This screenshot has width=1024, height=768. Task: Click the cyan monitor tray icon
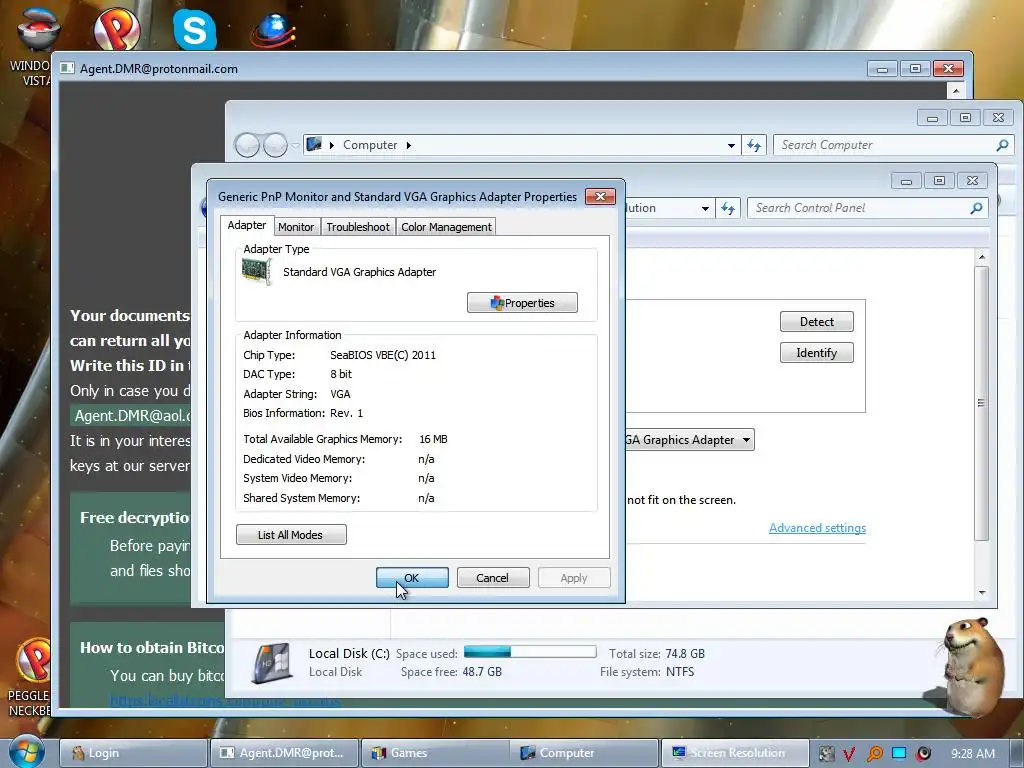point(899,753)
